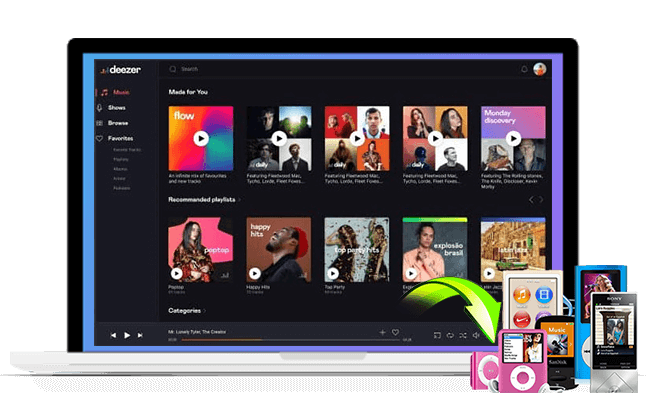Play the happy hits playlist
The image size is (650, 400).
click(255, 273)
